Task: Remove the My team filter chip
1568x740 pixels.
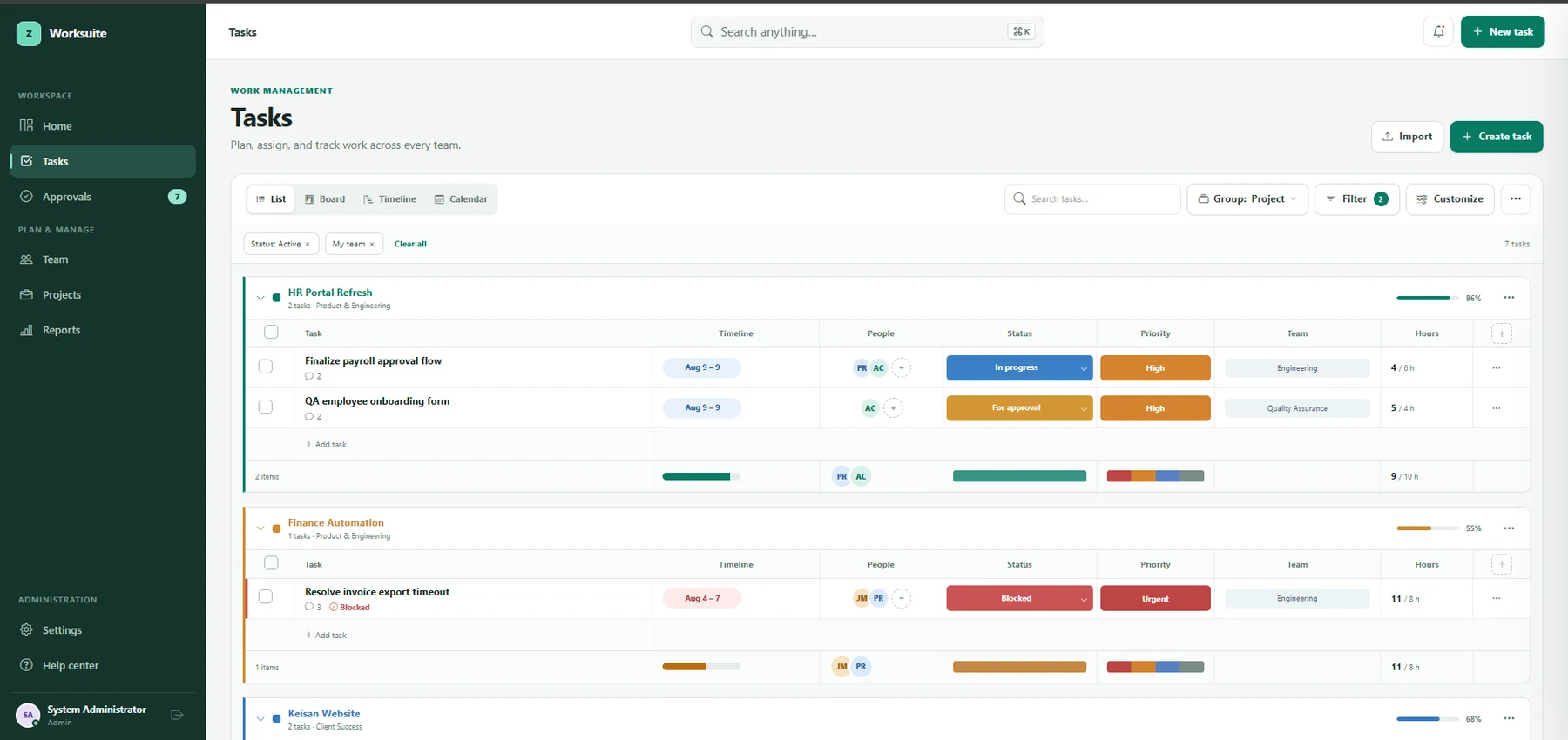Action: tap(372, 244)
